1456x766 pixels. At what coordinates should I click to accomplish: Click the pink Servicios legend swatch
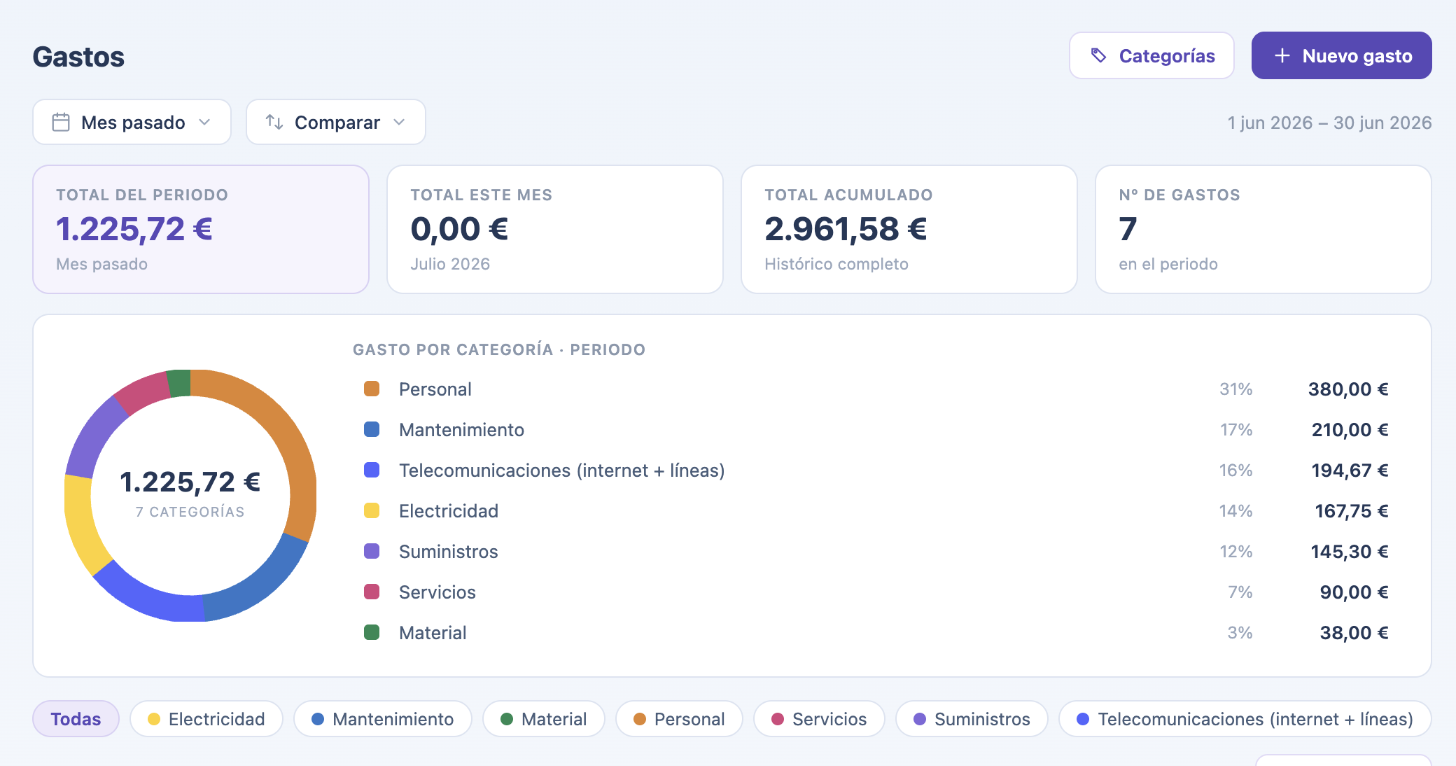[x=372, y=592]
